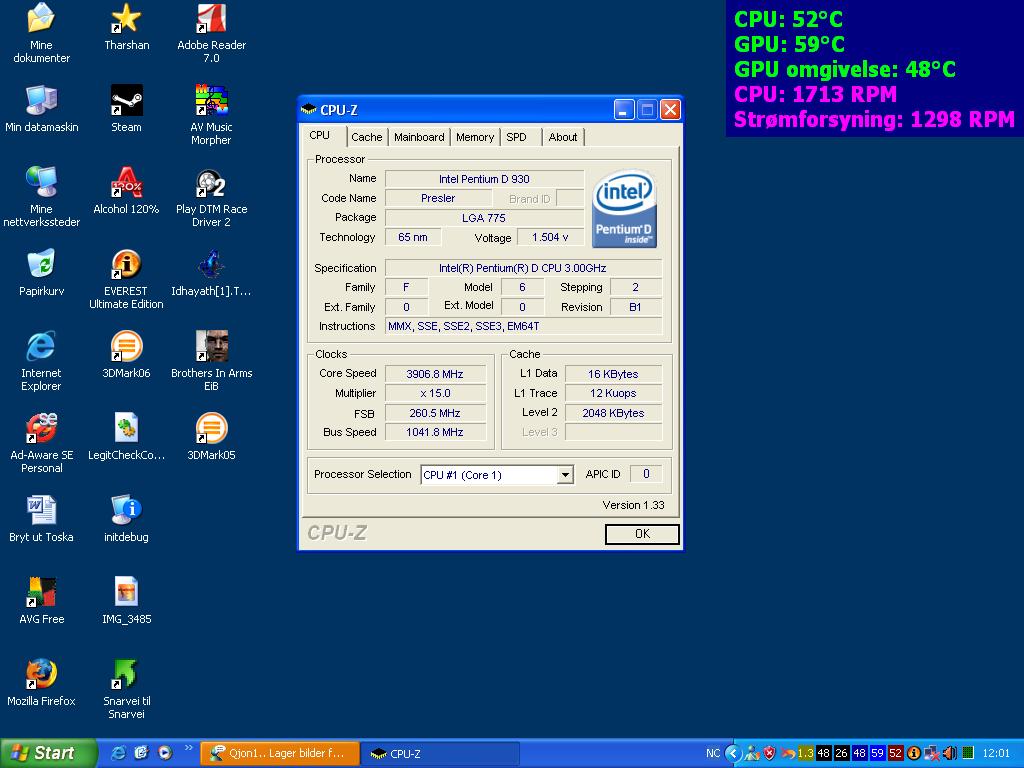The width and height of the screenshot is (1024, 768).
Task: Open Internet Explorer desktop icon
Action: pyautogui.click(x=41, y=346)
